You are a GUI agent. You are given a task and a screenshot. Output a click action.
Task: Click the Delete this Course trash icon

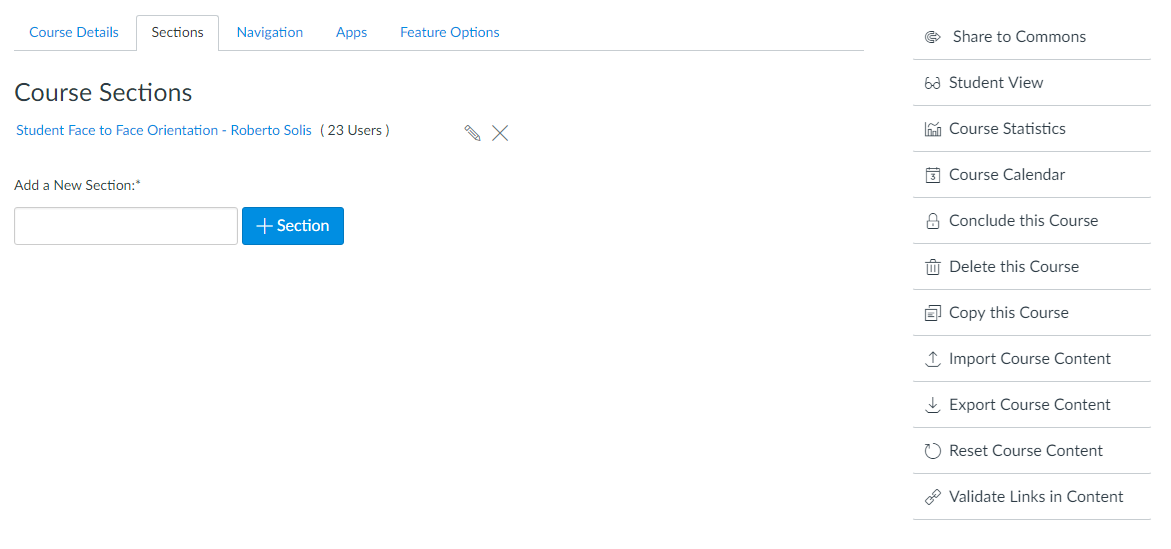[932, 267]
